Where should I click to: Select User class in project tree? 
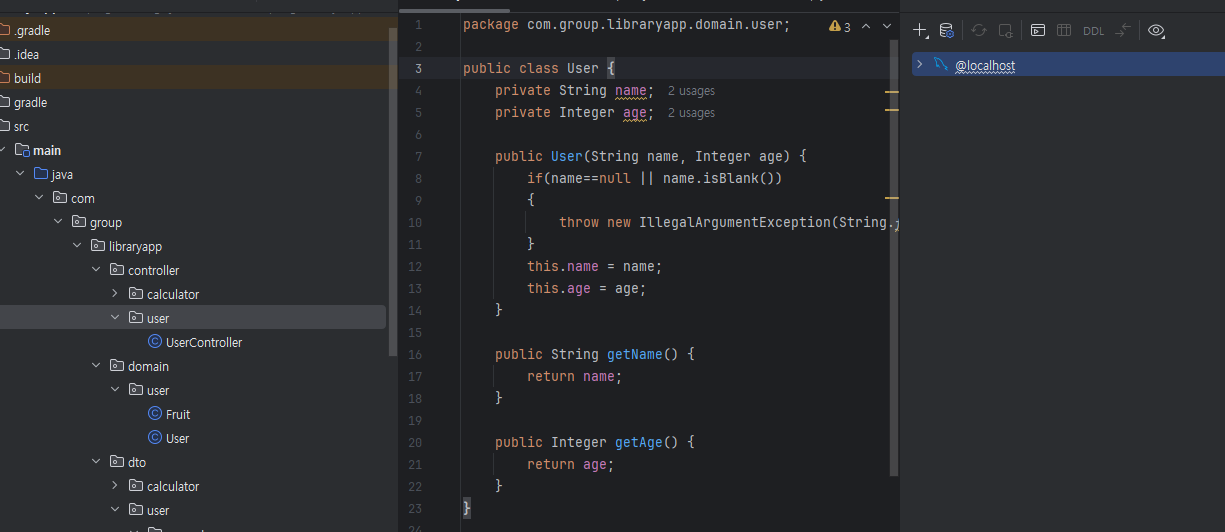[178, 438]
